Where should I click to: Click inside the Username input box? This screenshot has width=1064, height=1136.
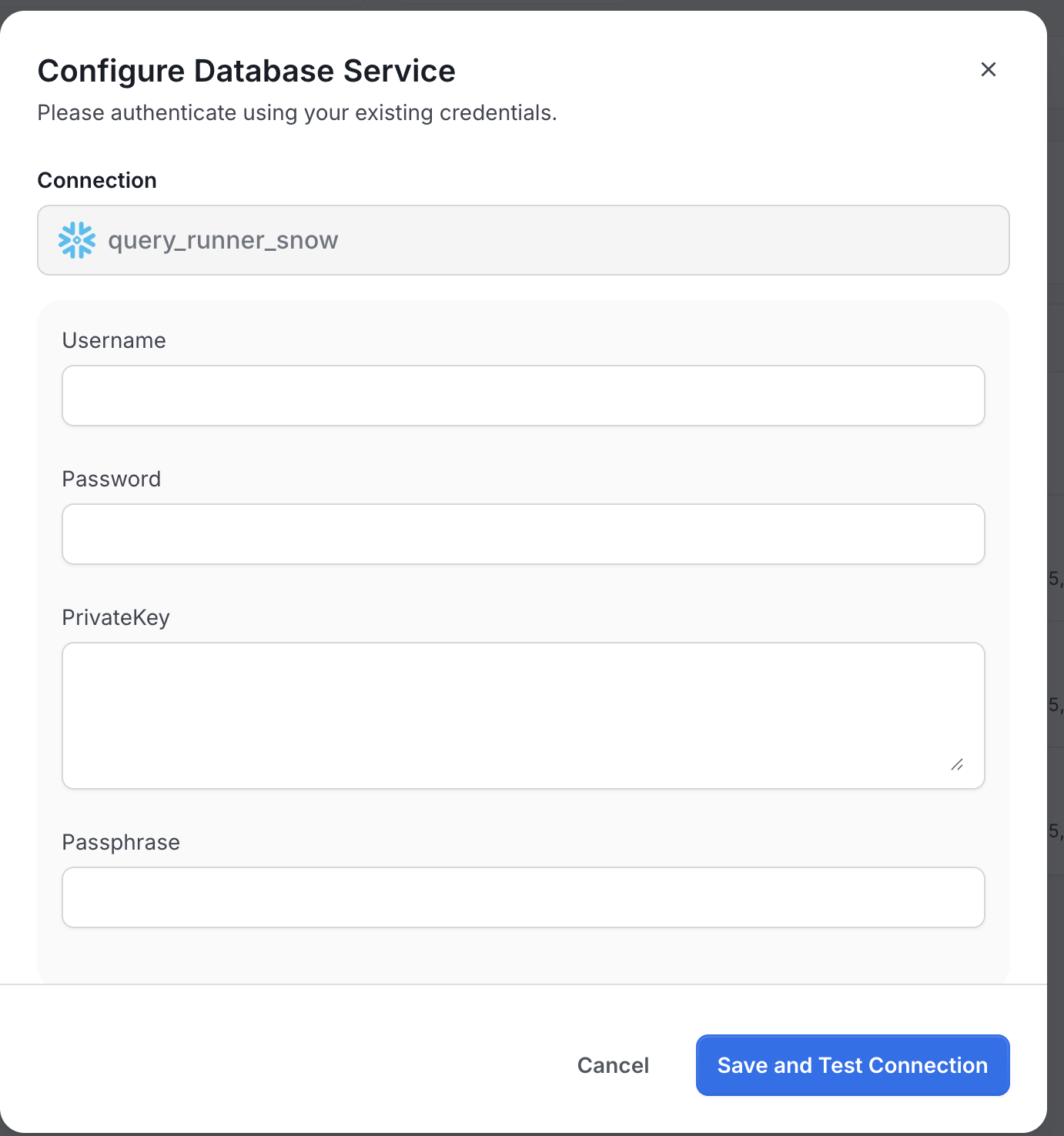[x=523, y=396]
